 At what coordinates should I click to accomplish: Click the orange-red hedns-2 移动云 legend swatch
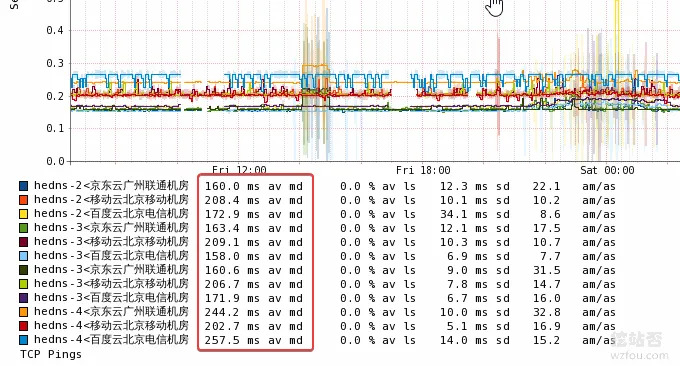click(24, 200)
